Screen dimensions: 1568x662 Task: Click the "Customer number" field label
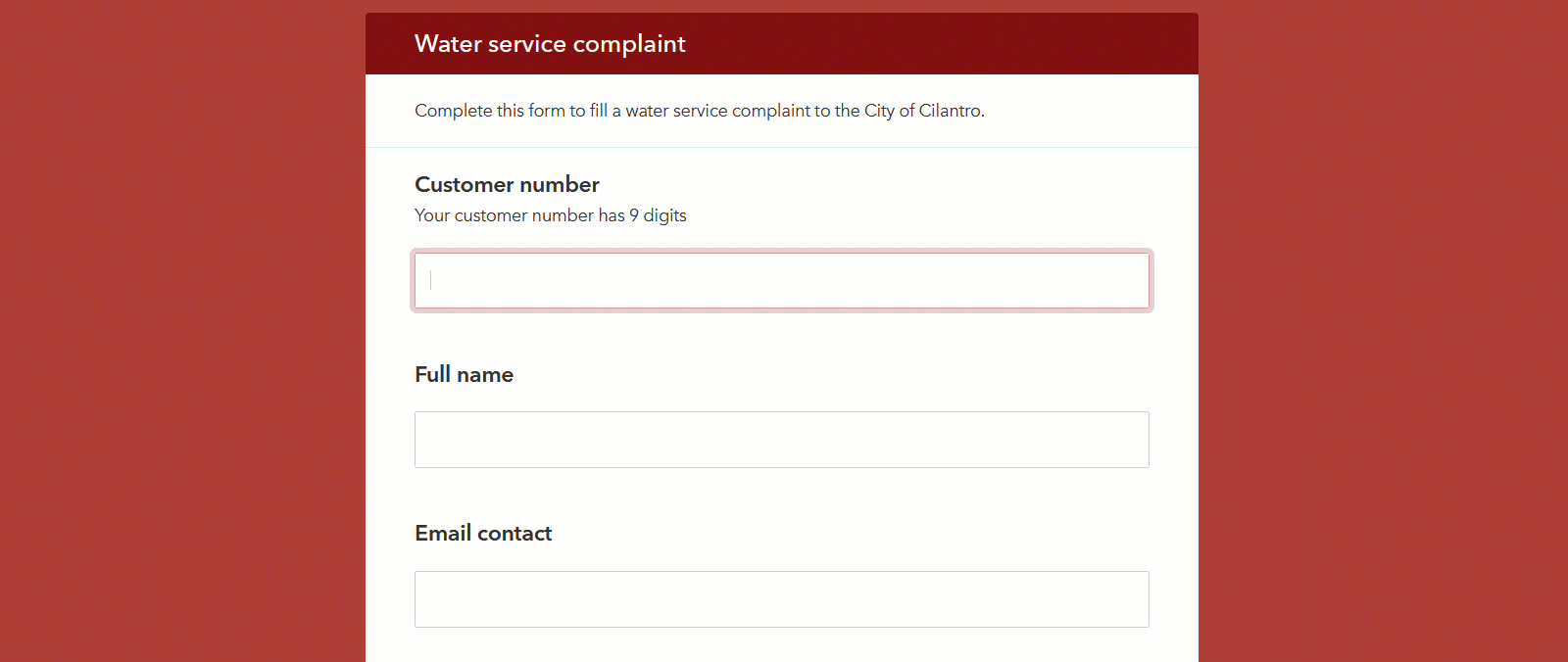[x=507, y=185]
